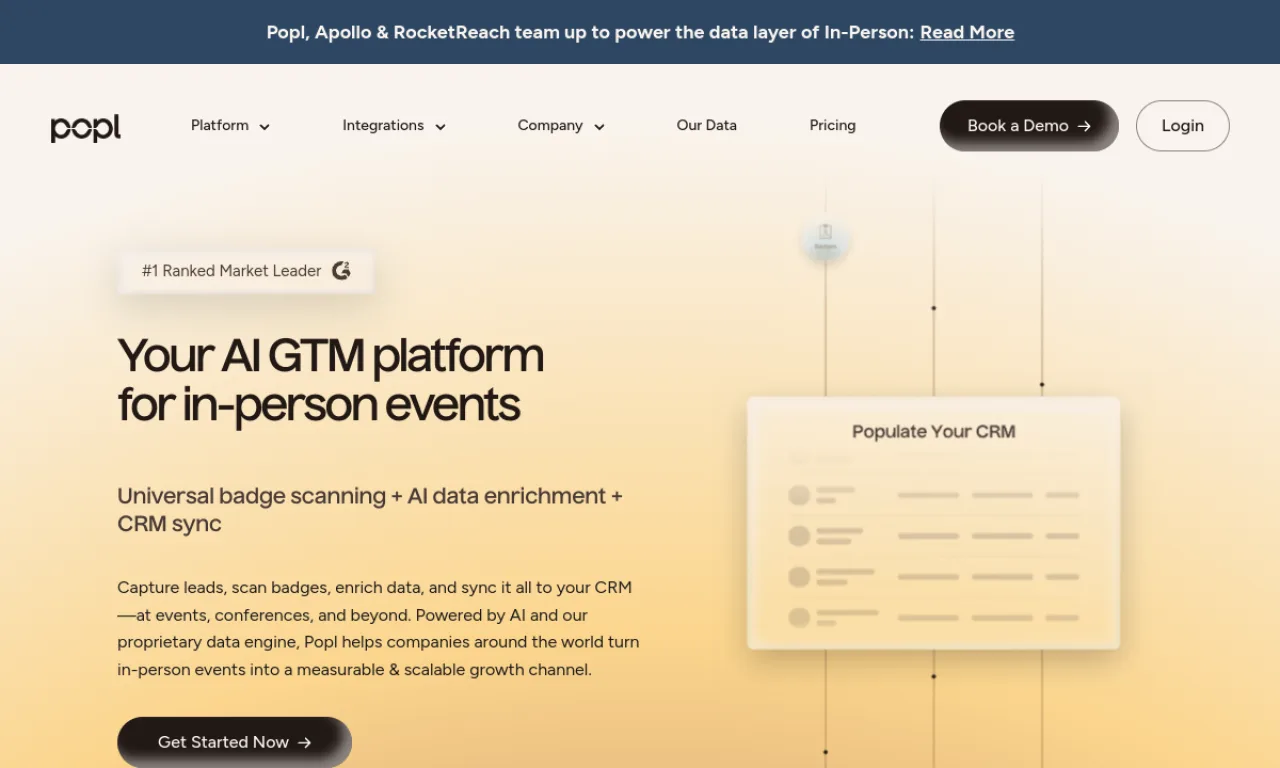This screenshot has width=1280, height=768.
Task: Click the Universal badge scanning subtitle
Action: [370, 509]
